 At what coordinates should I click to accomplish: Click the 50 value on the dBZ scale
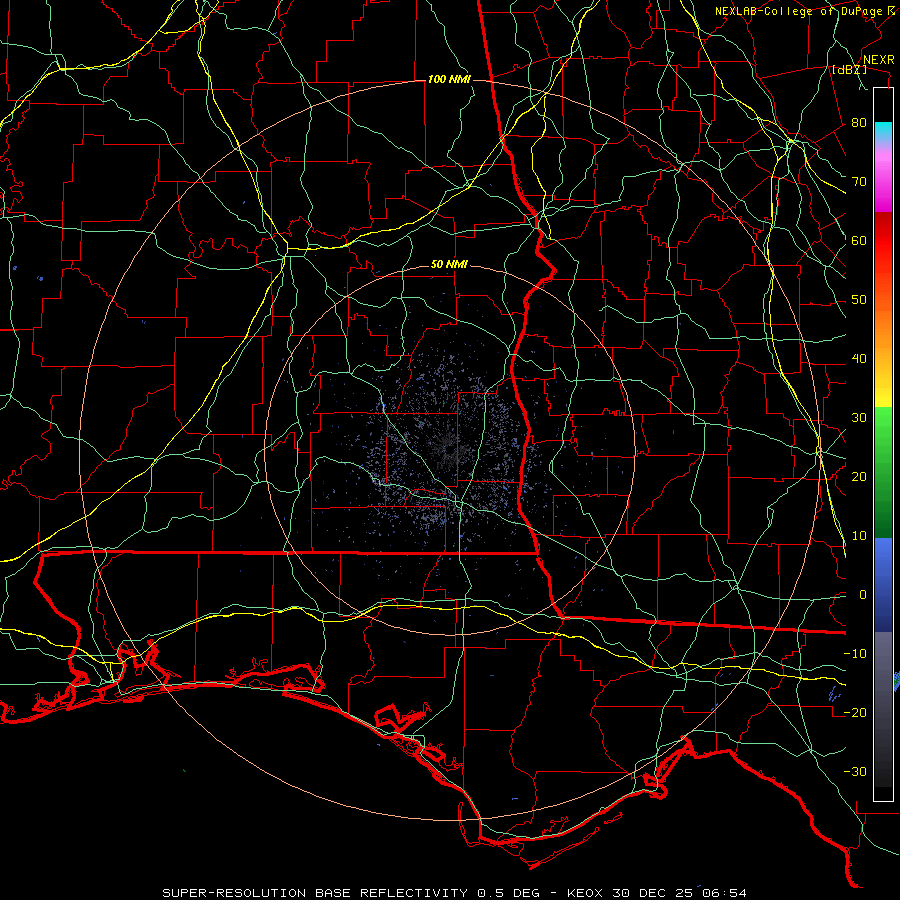(x=859, y=300)
